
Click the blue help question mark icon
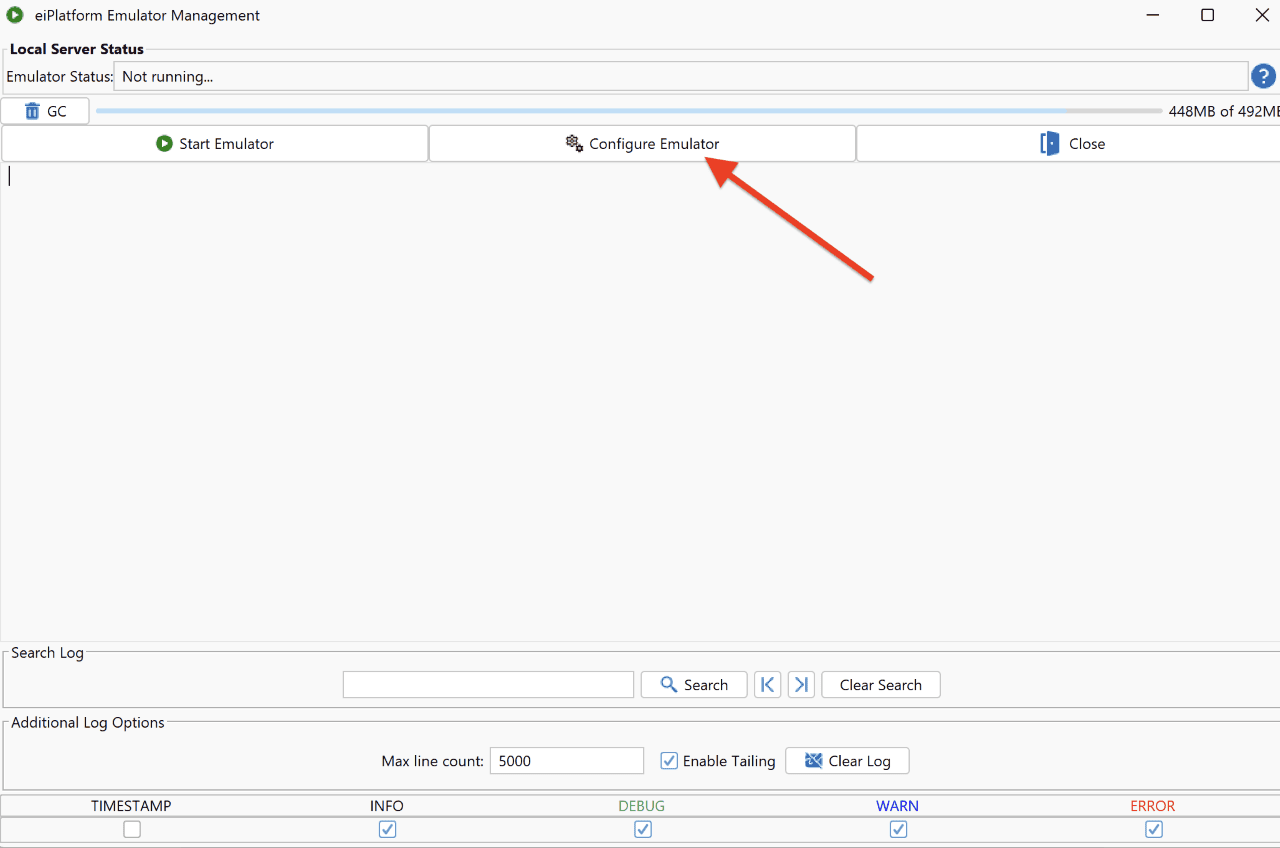click(1264, 76)
